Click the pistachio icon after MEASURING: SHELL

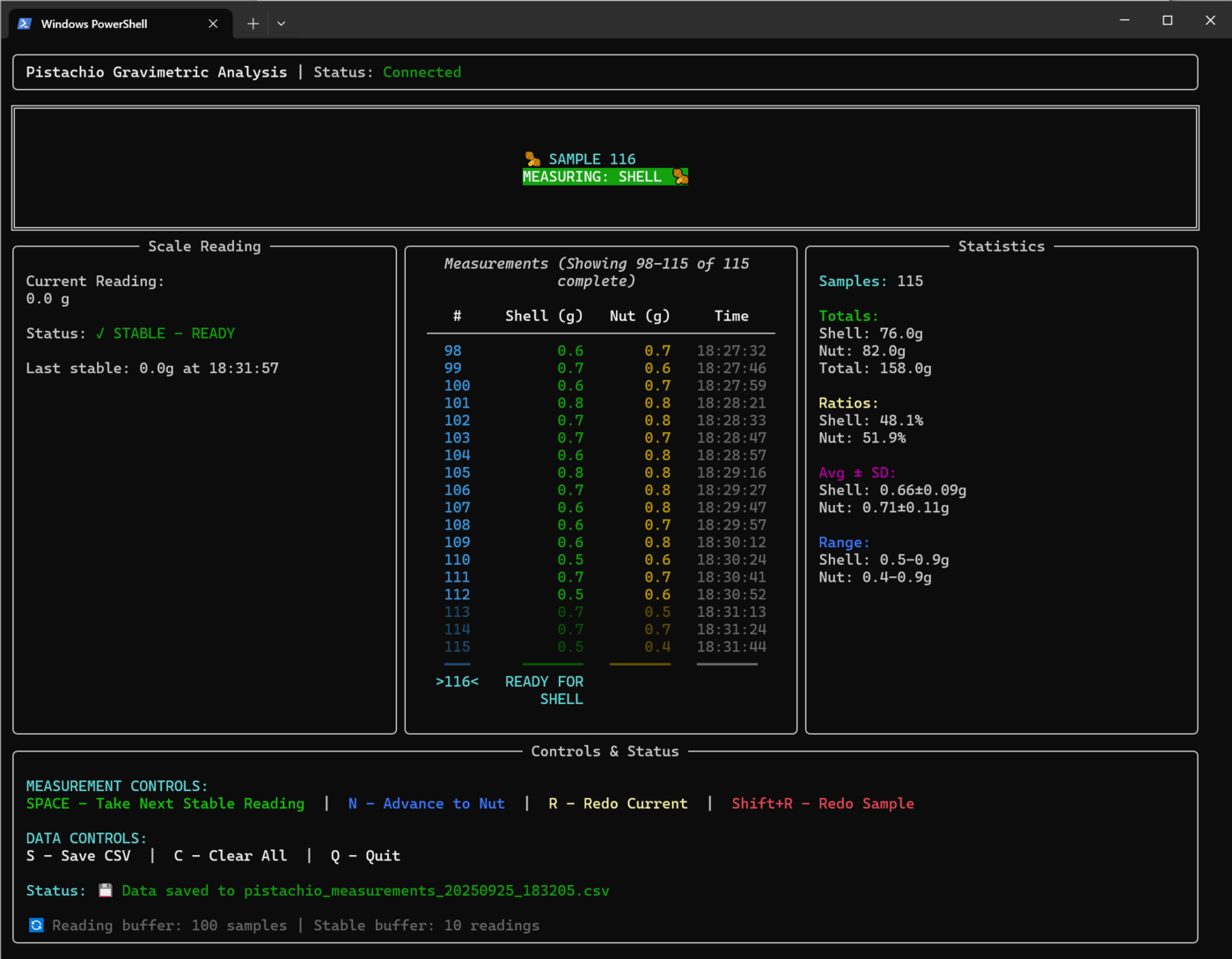pyautogui.click(x=680, y=177)
